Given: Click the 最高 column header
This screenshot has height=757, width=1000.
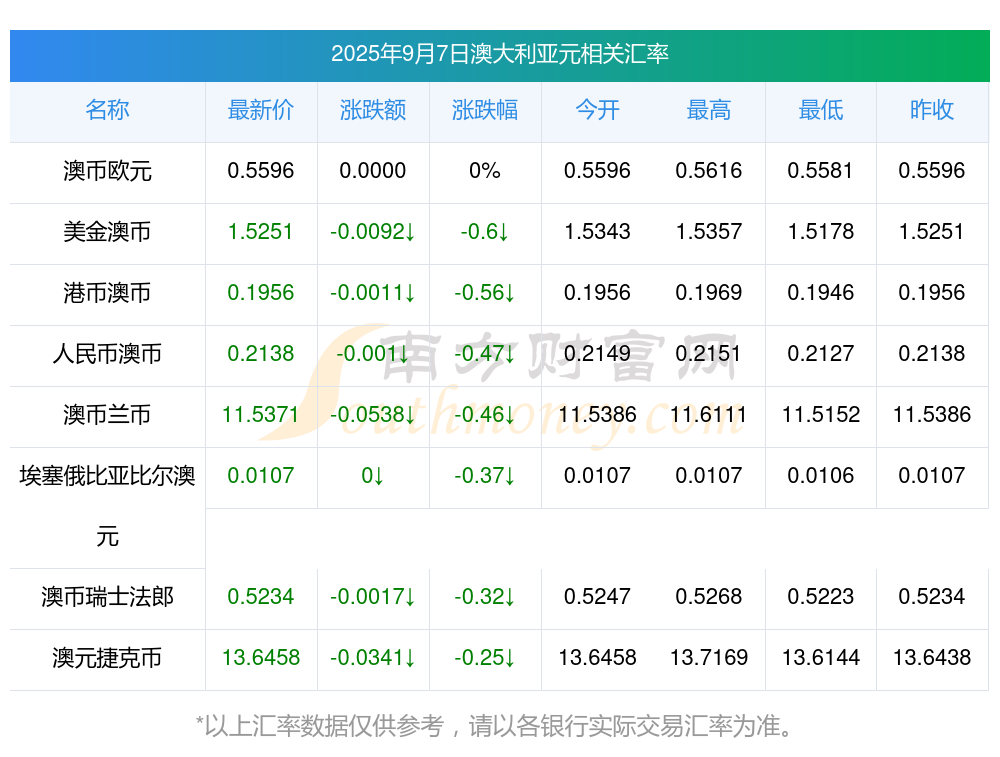Looking at the screenshot, I should coord(709,110).
